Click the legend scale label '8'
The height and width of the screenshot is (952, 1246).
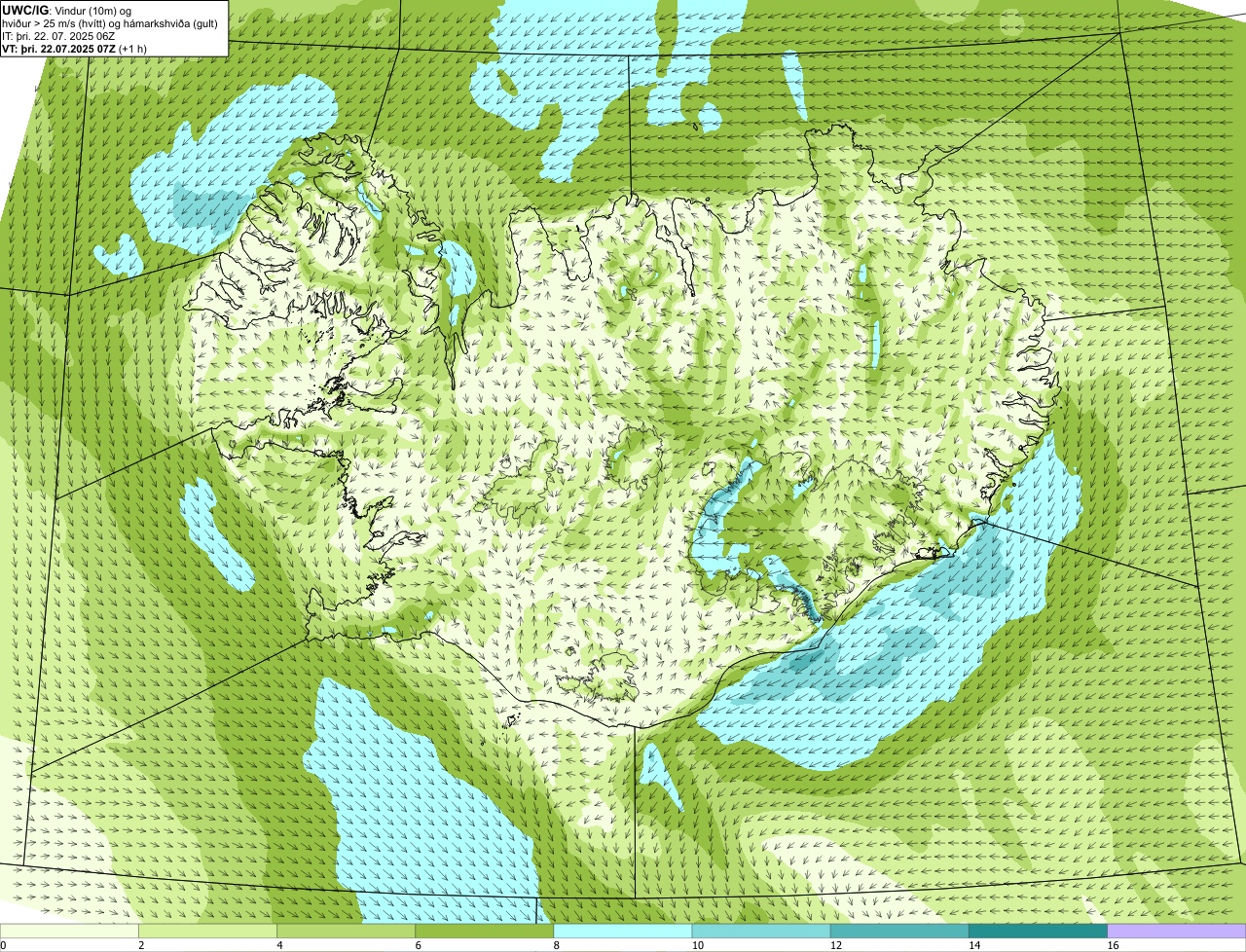coord(556,945)
